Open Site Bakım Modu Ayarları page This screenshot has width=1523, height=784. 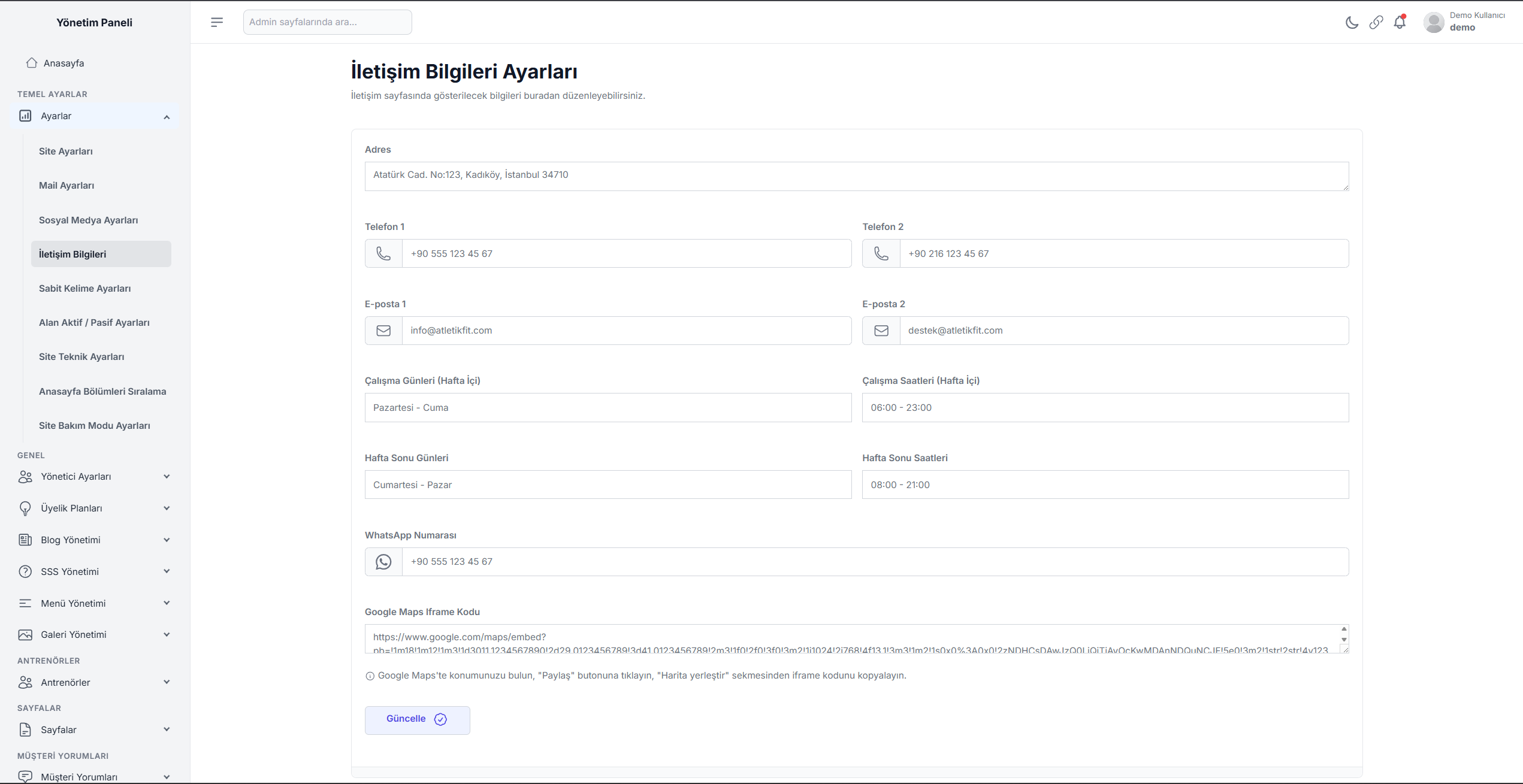tap(95, 425)
